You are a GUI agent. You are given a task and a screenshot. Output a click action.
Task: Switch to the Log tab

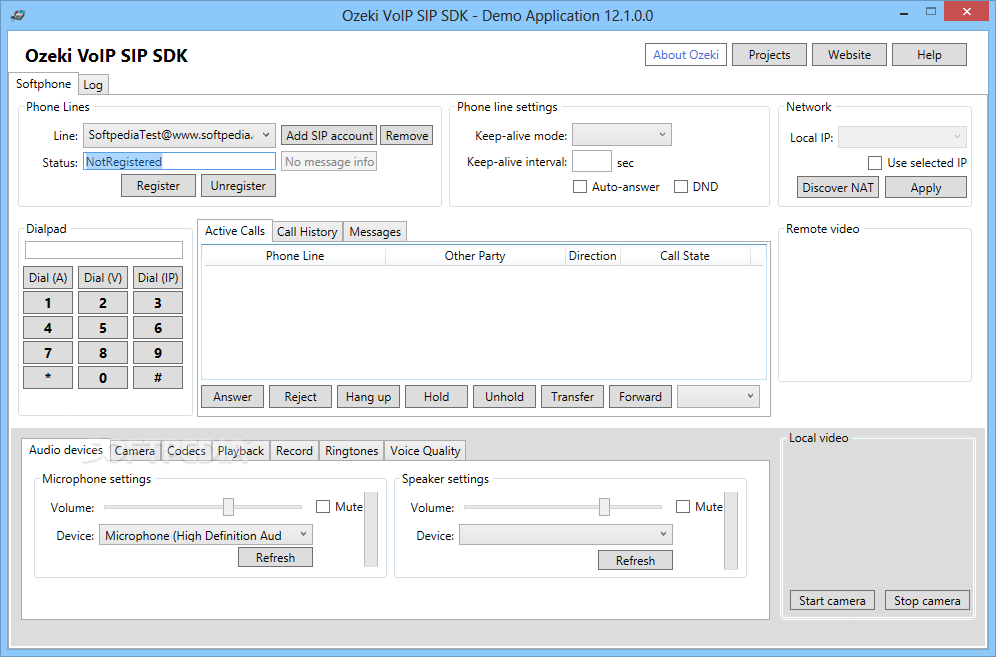[x=93, y=85]
